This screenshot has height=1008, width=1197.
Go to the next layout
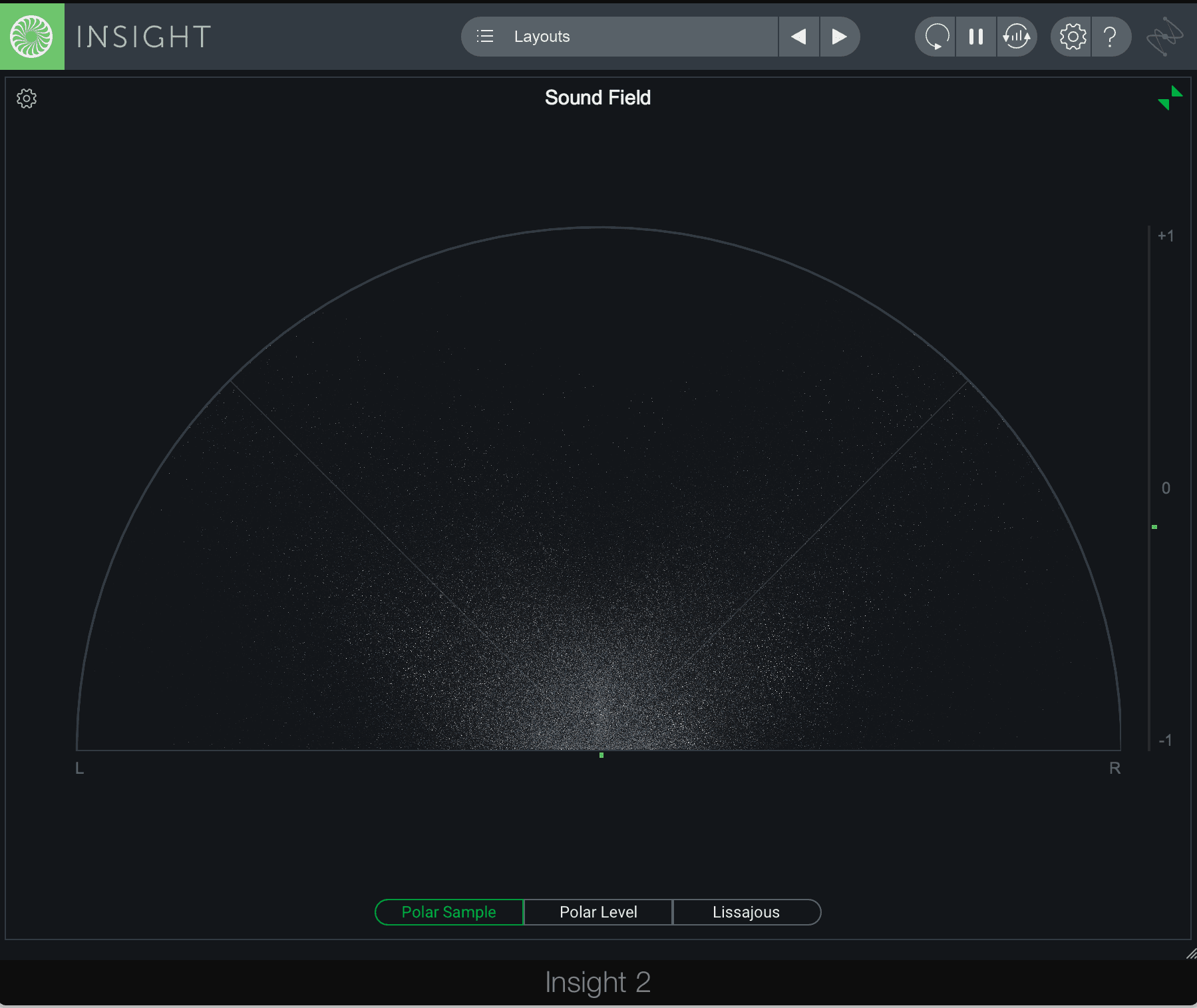840,37
